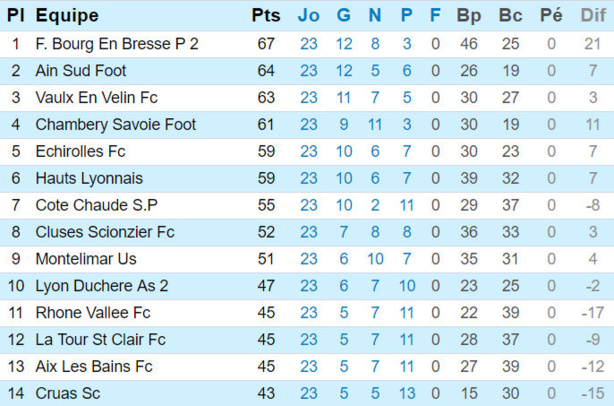Click the Cote Chaude S.P team name
The width and height of the screenshot is (614, 406).
[96, 205]
